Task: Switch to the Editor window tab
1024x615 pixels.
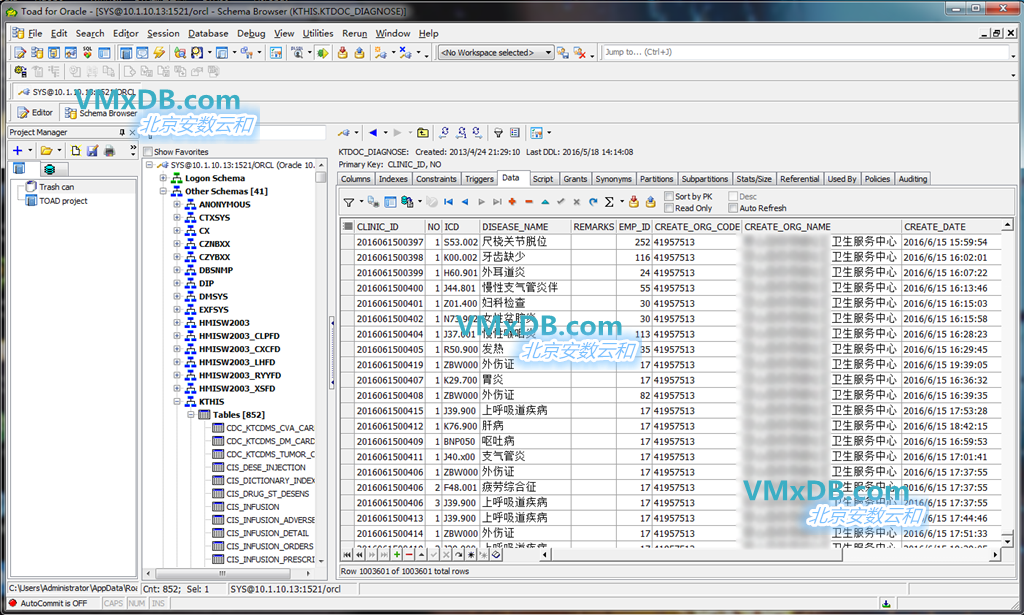Action: point(35,112)
